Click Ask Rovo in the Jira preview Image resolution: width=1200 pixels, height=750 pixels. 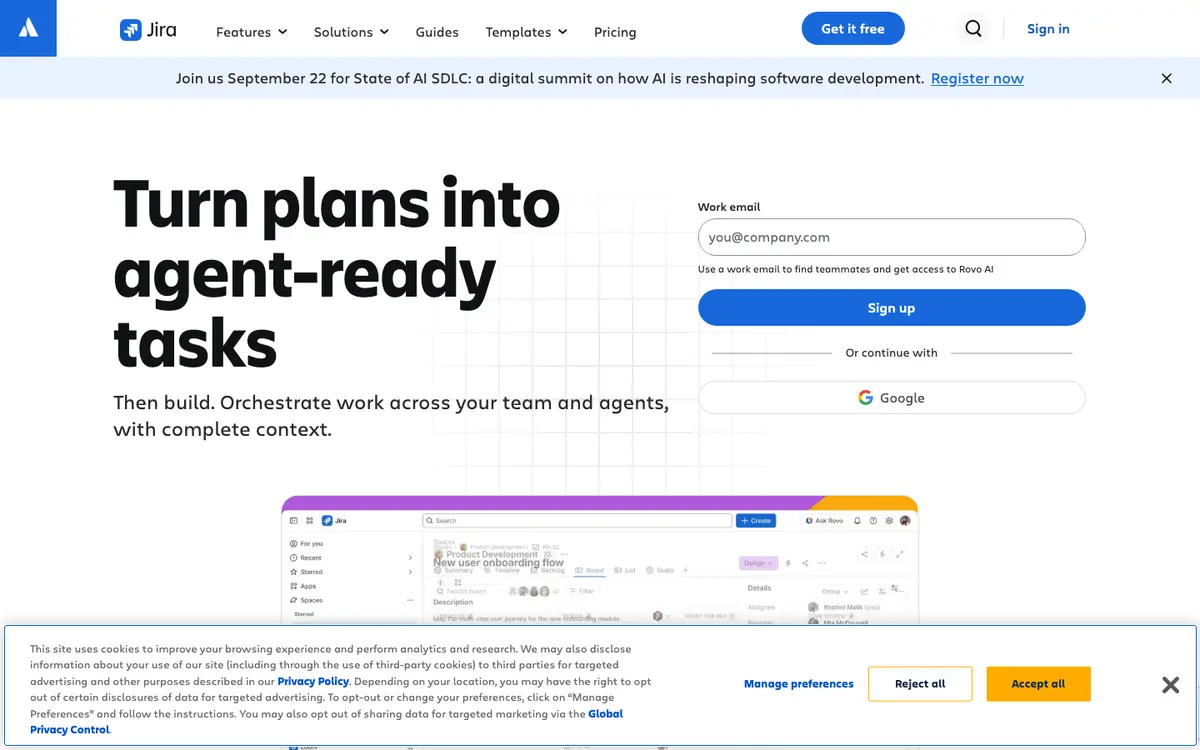[x=823, y=521]
